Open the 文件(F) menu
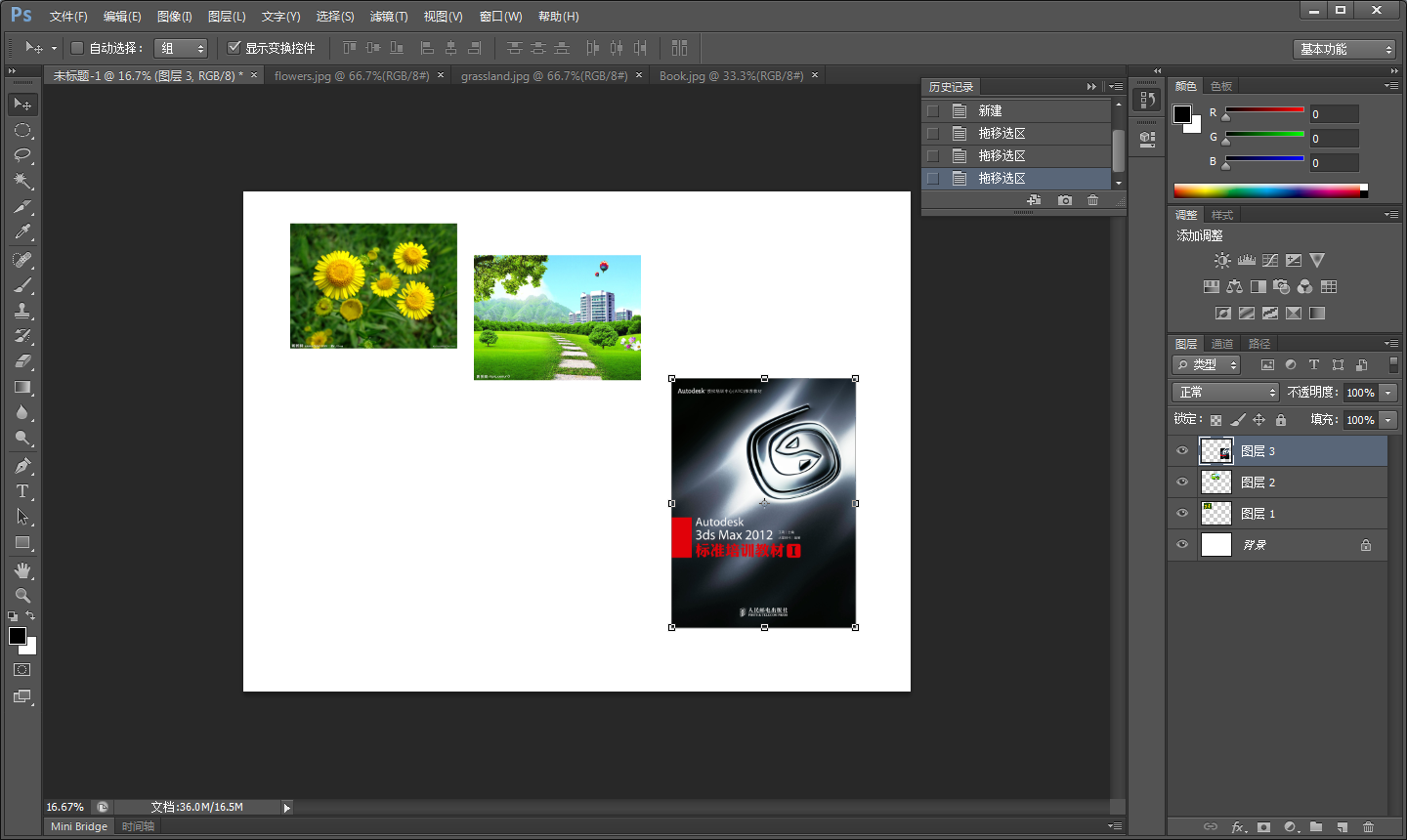Viewport: 1407px width, 840px height. pos(68,17)
